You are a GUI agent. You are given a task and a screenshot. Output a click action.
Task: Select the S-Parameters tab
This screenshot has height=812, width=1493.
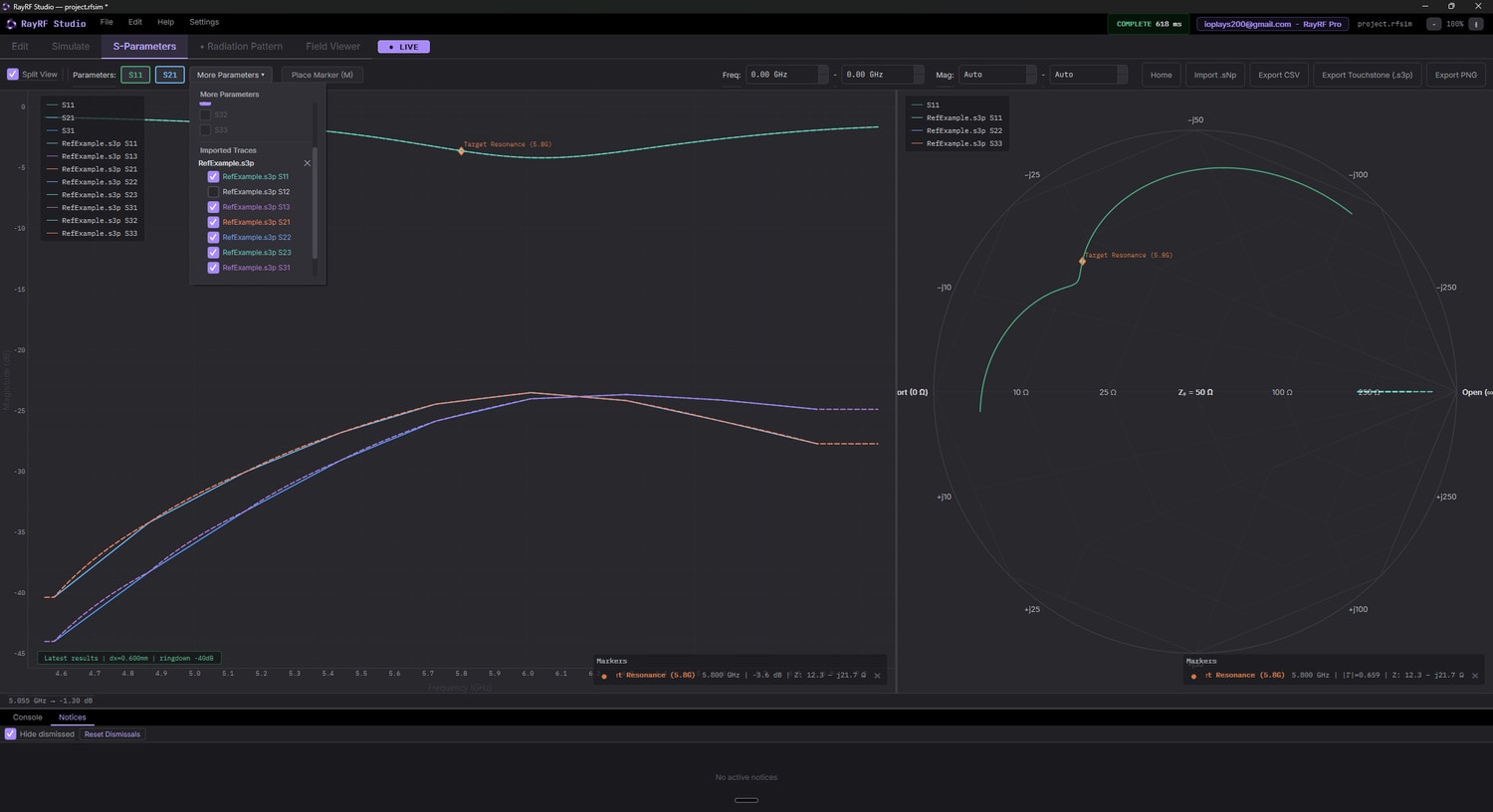tap(144, 47)
